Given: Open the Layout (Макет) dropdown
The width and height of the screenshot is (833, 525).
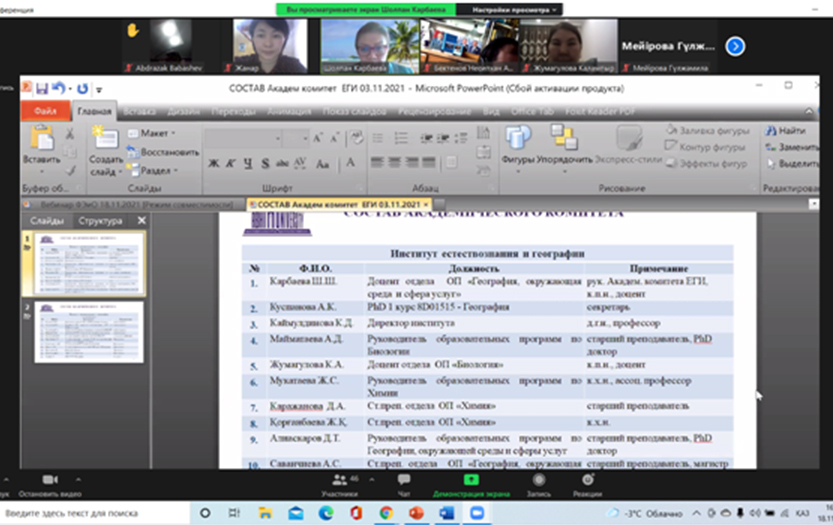Looking at the screenshot, I should 154,132.
